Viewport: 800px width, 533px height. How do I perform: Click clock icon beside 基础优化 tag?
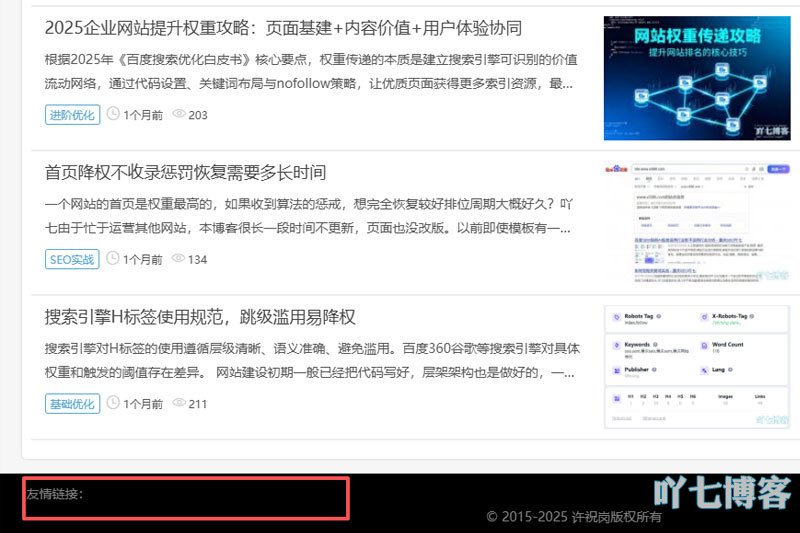113,402
